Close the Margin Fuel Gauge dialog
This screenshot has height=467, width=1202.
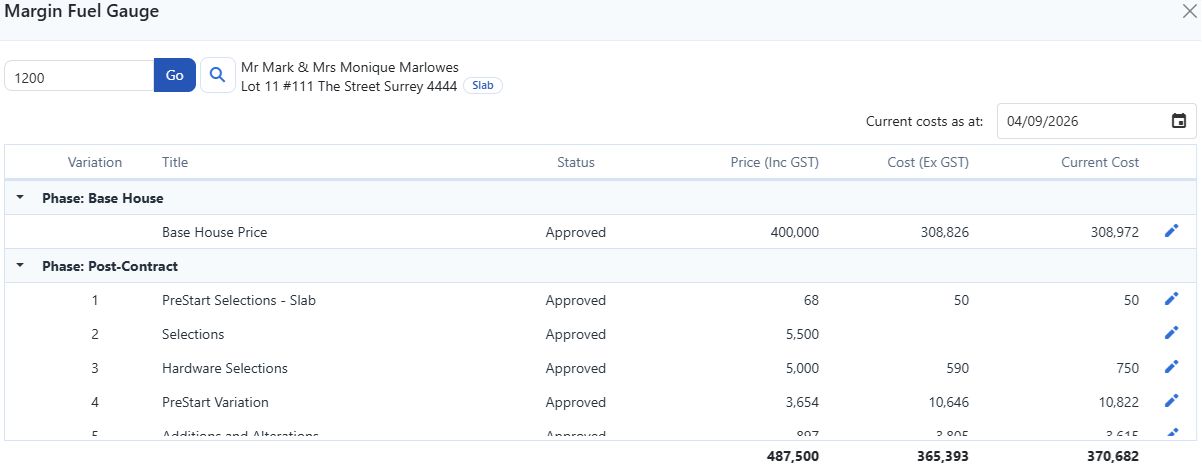click(x=1189, y=11)
